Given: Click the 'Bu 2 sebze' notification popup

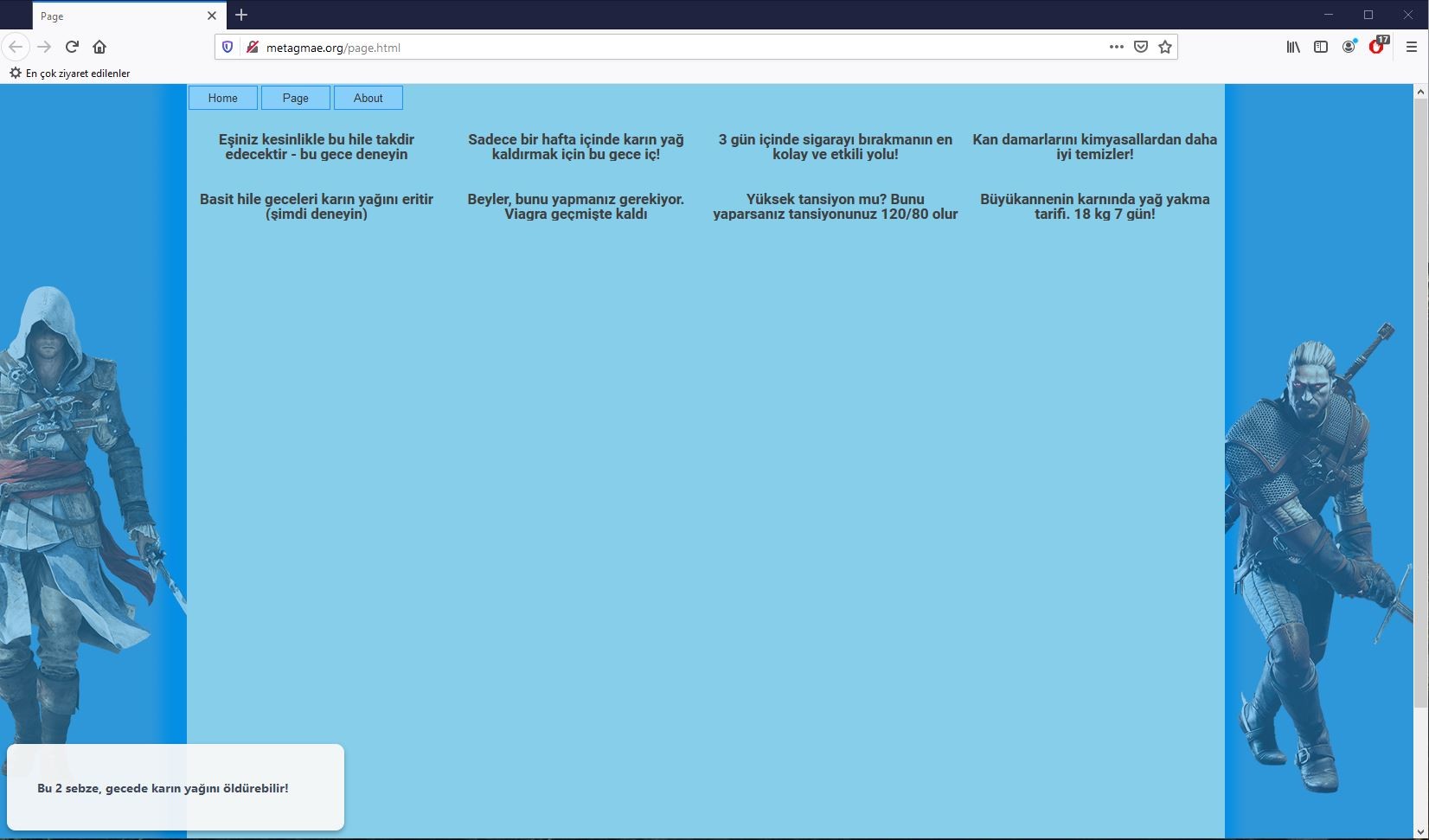Looking at the screenshot, I should coord(176,787).
